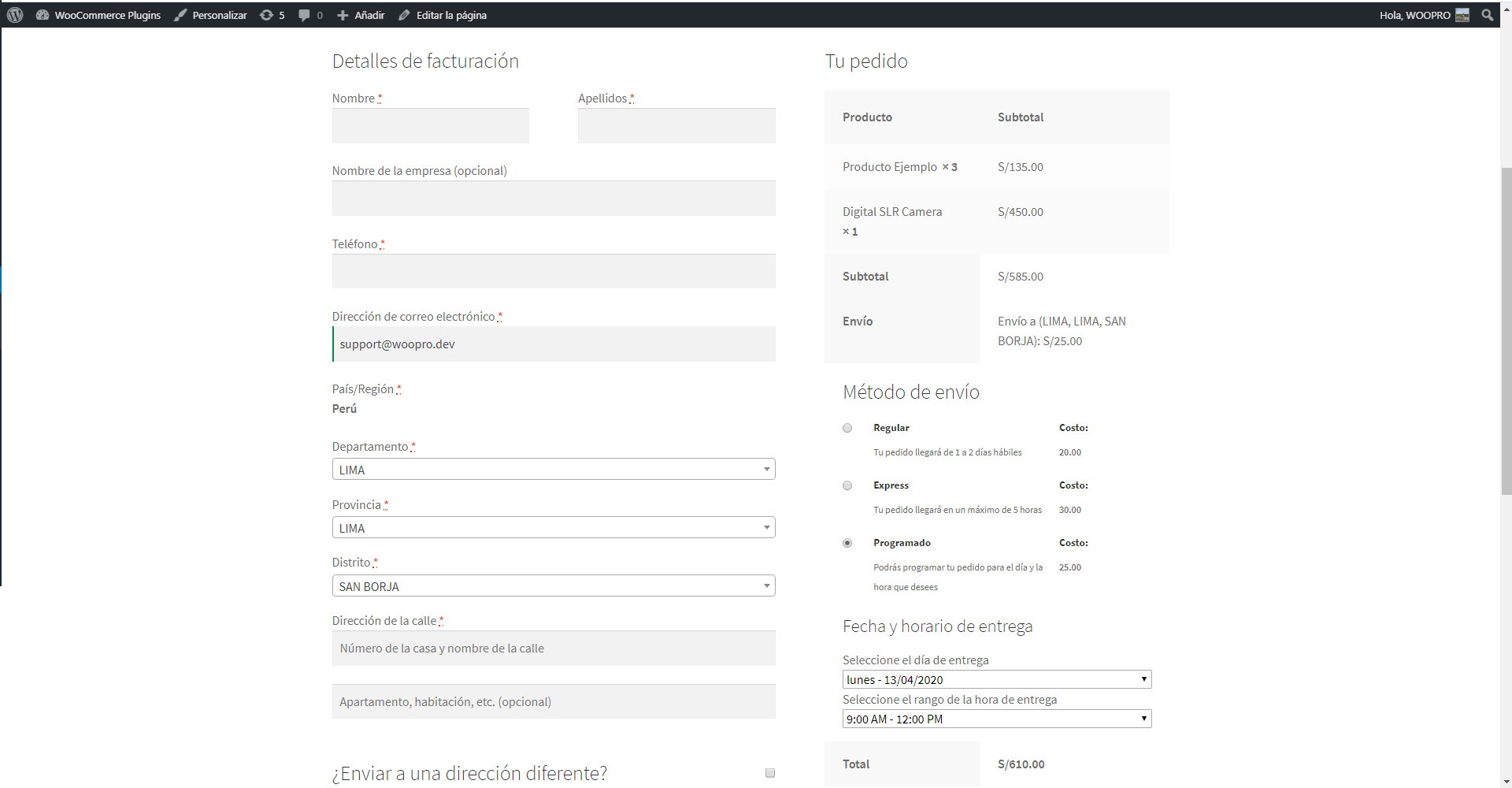Click the Hola, WOOPRO account link
Image resolution: width=1512 pixels, height=788 pixels.
point(1414,15)
